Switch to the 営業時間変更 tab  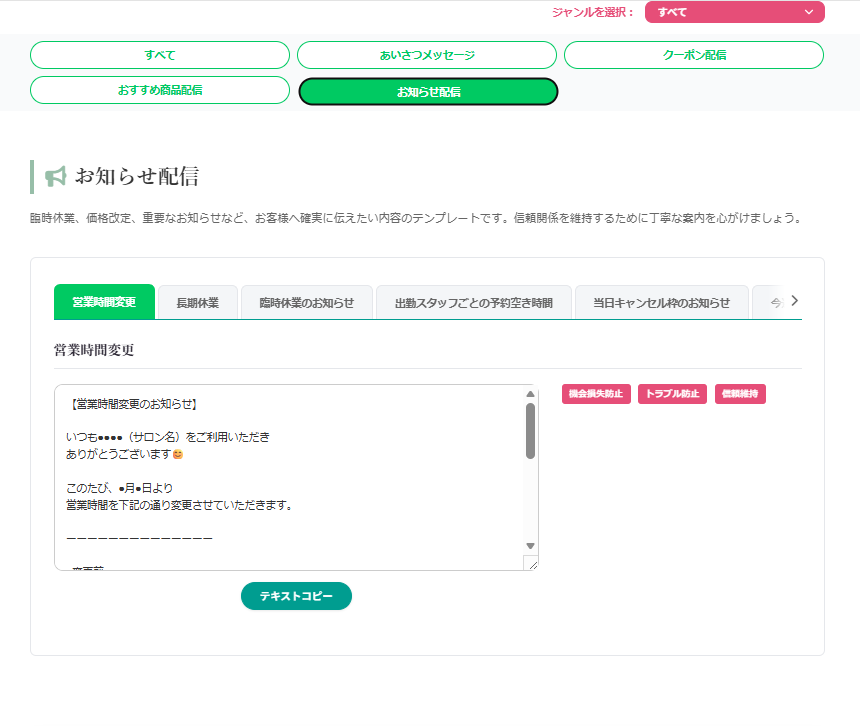[x=104, y=302]
